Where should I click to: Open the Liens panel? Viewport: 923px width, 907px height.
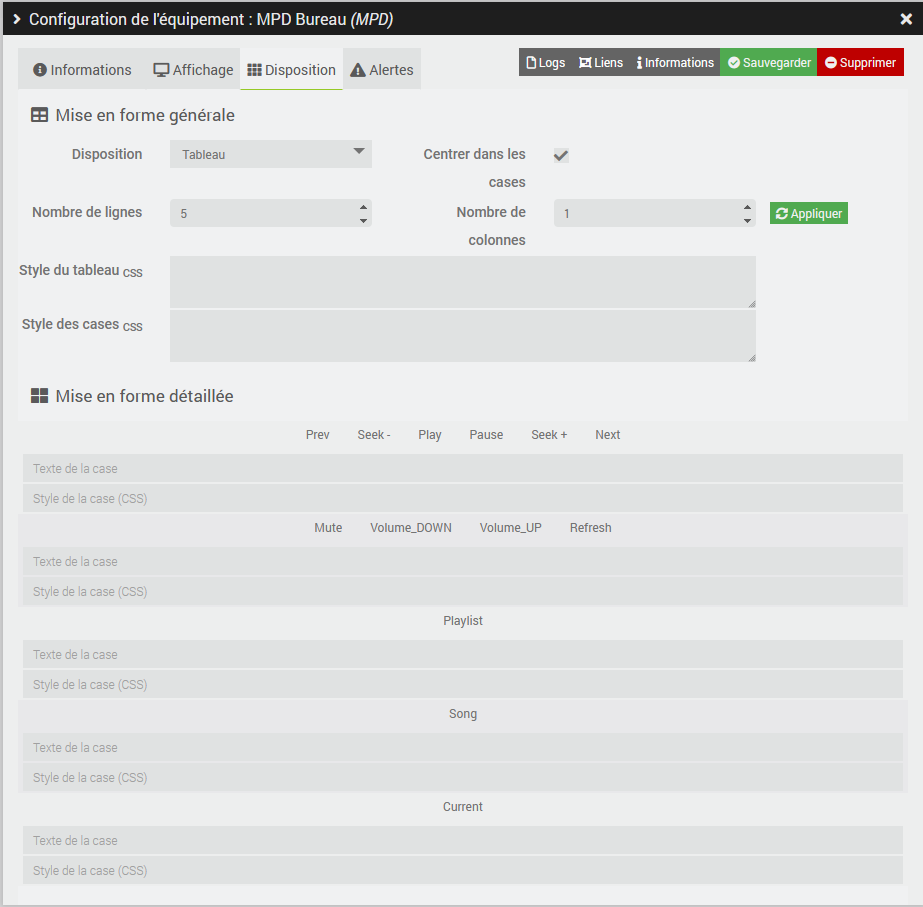(601, 62)
